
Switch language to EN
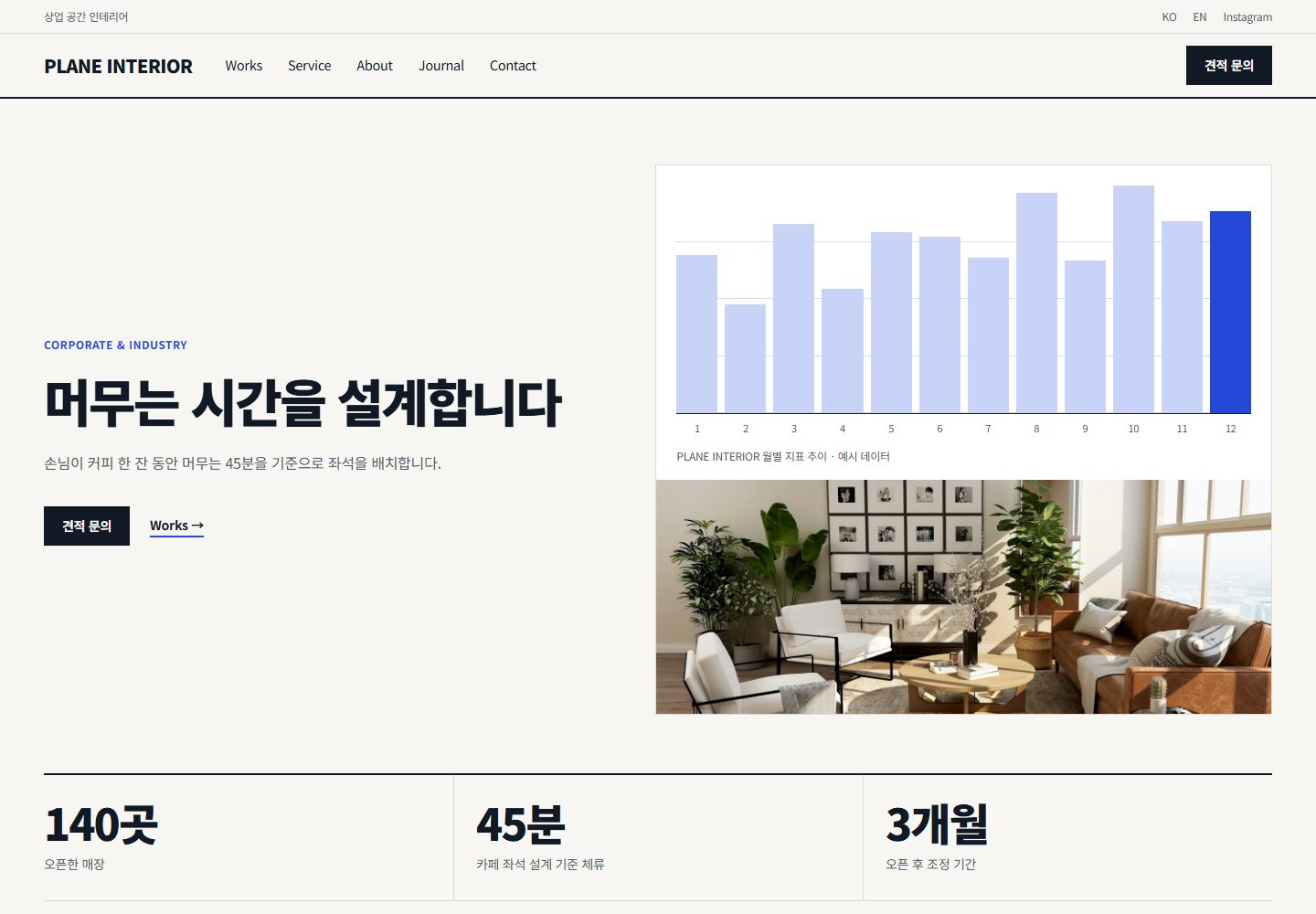pyautogui.click(x=1200, y=17)
